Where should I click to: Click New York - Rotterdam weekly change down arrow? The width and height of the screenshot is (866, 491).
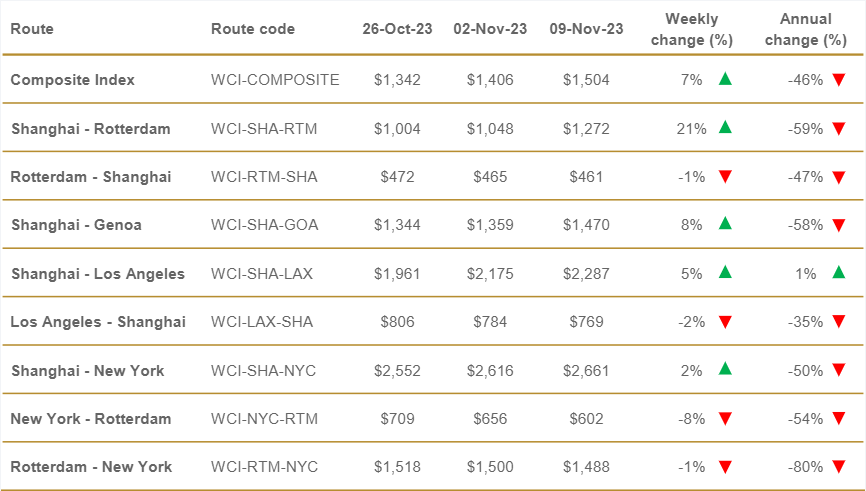pos(726,419)
